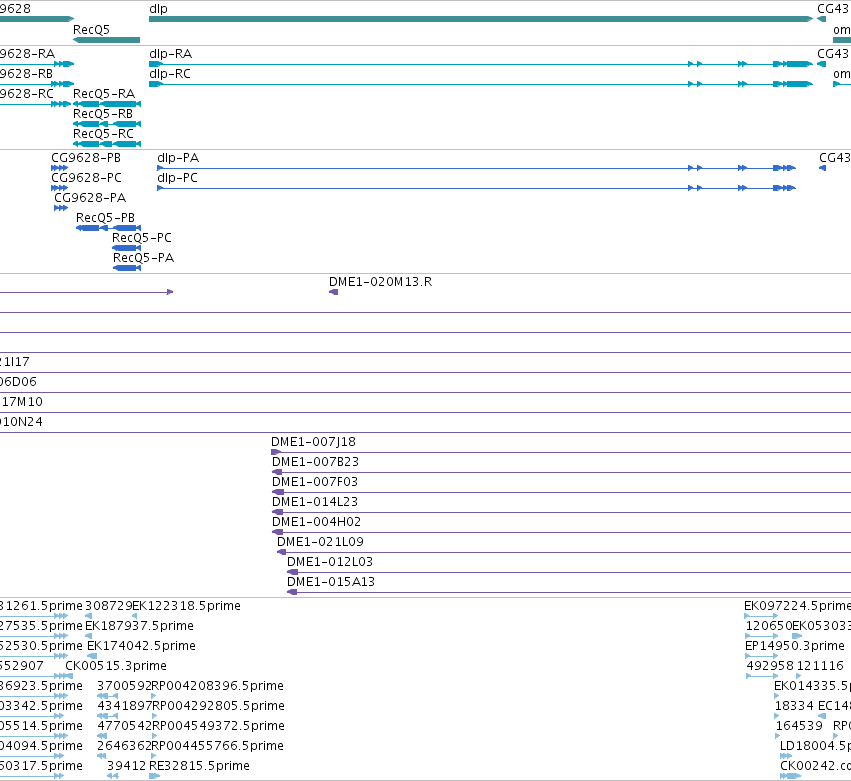
Task: Open the DME1-007J18 clone label
Action: (x=313, y=442)
